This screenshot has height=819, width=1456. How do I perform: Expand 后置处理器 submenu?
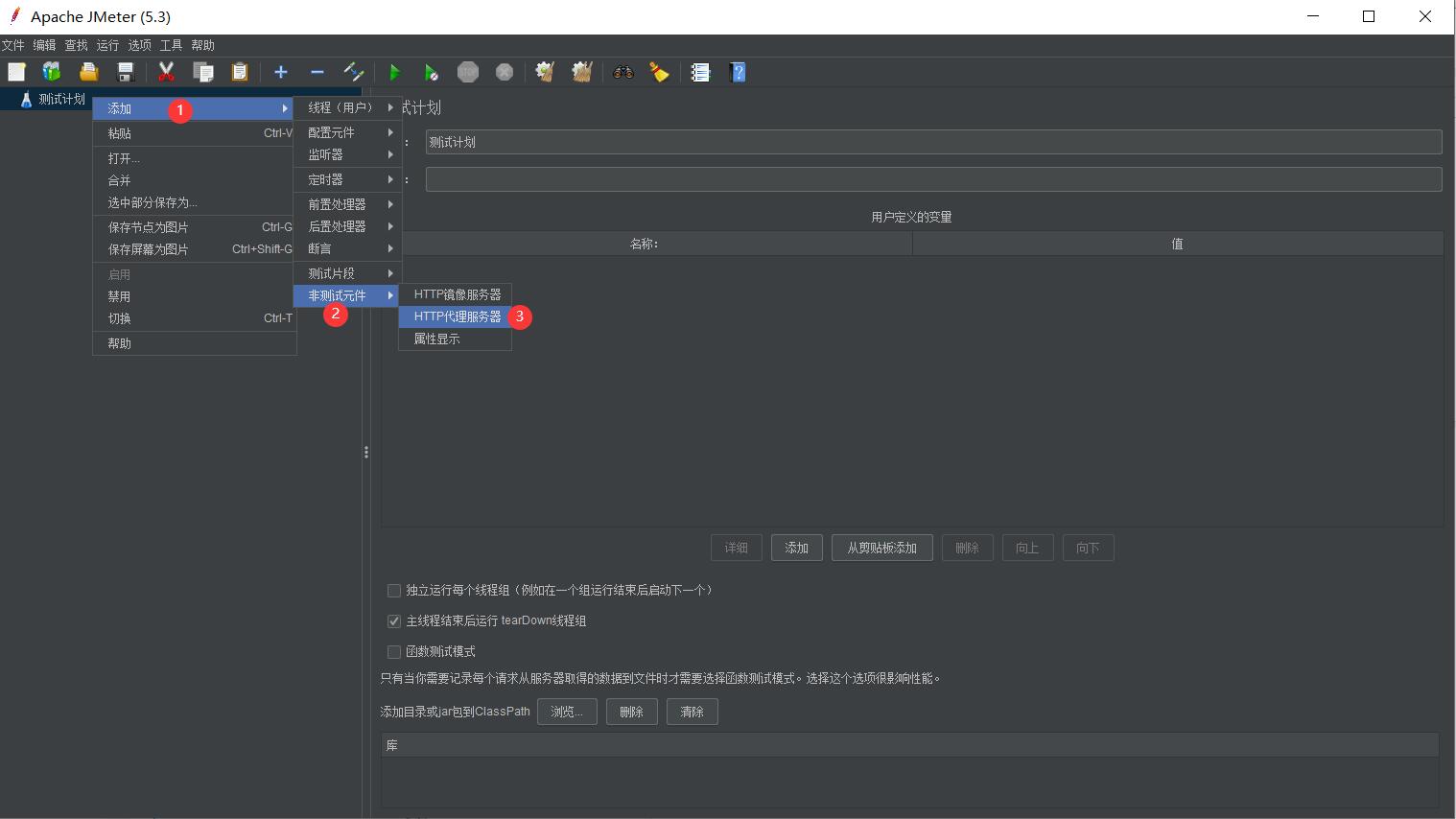pyautogui.click(x=347, y=226)
